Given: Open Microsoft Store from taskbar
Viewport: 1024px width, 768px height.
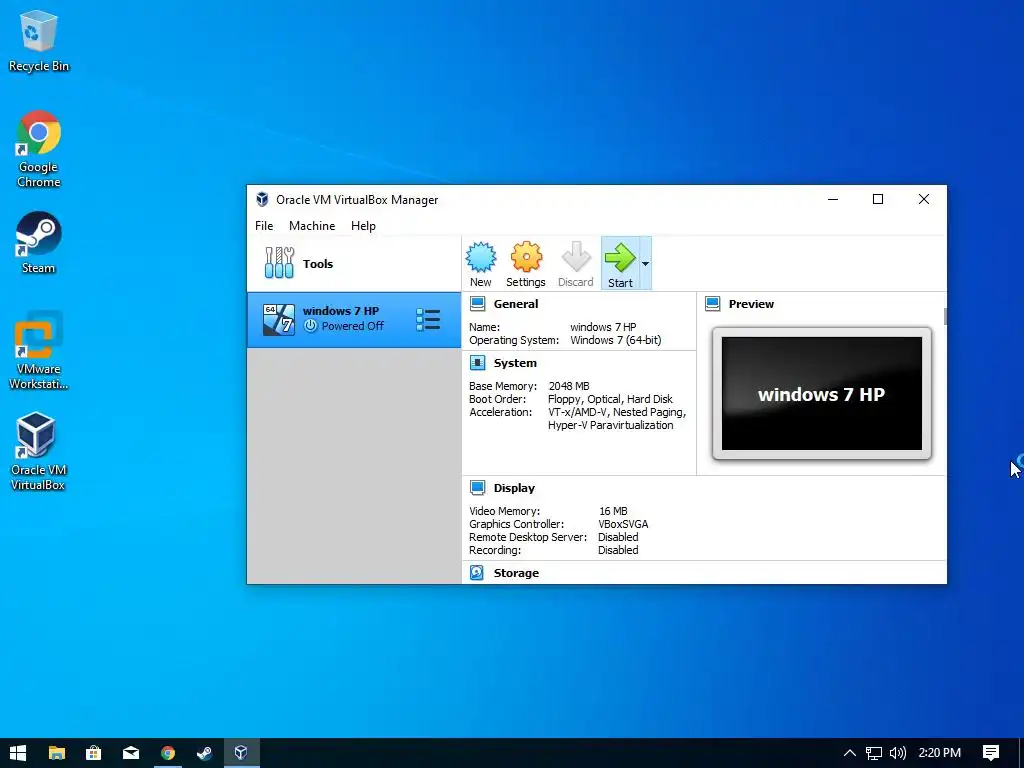Looking at the screenshot, I should 93,753.
